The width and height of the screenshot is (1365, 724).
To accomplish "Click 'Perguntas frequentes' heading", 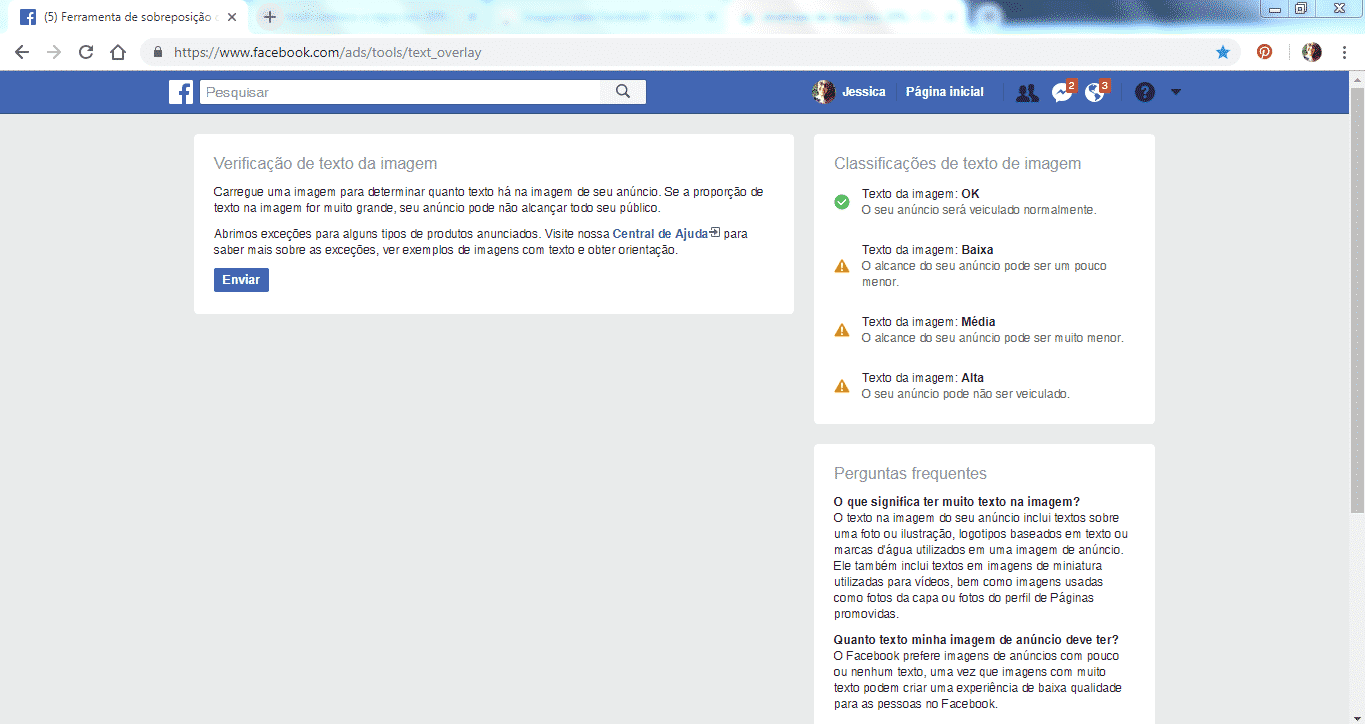I will coord(910,474).
